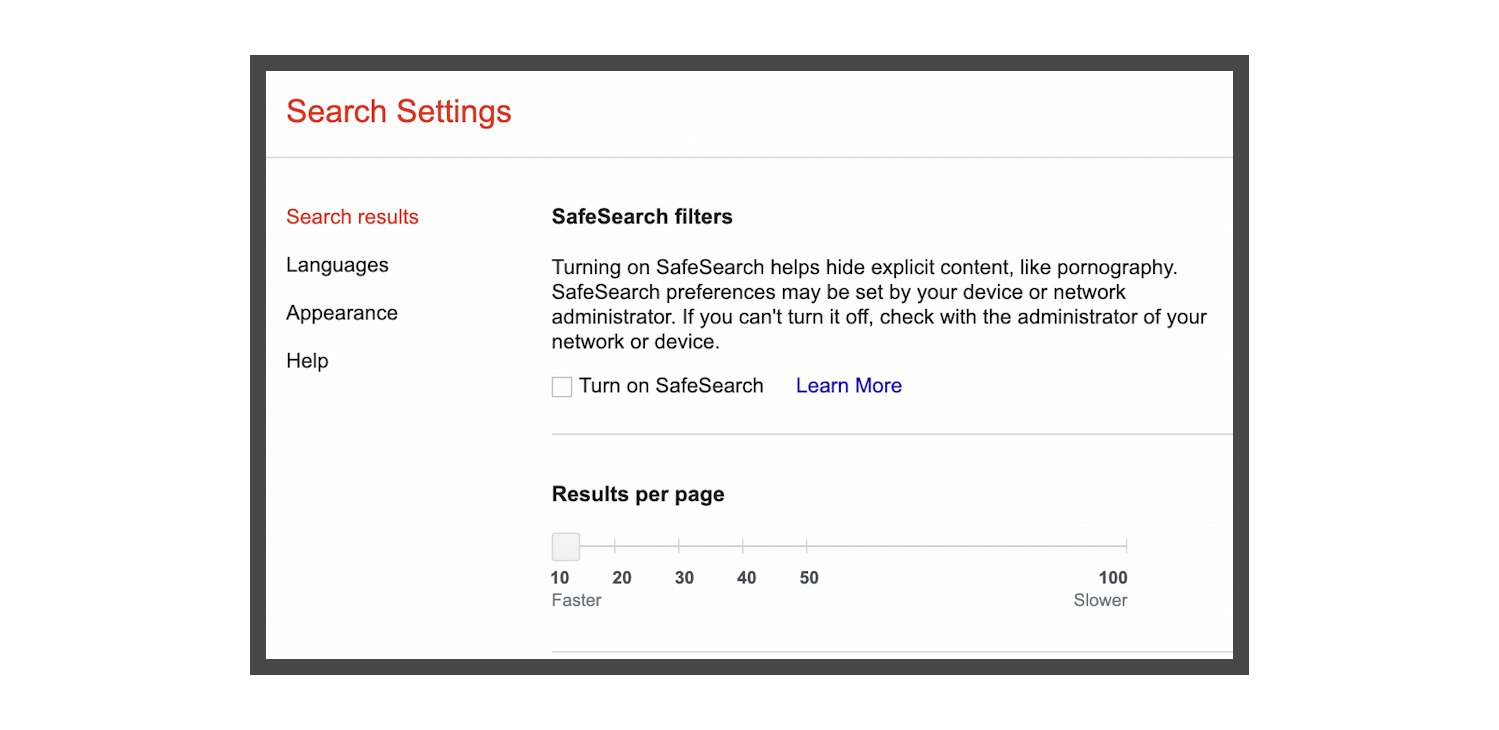Select Search results in the sidebar

[352, 216]
